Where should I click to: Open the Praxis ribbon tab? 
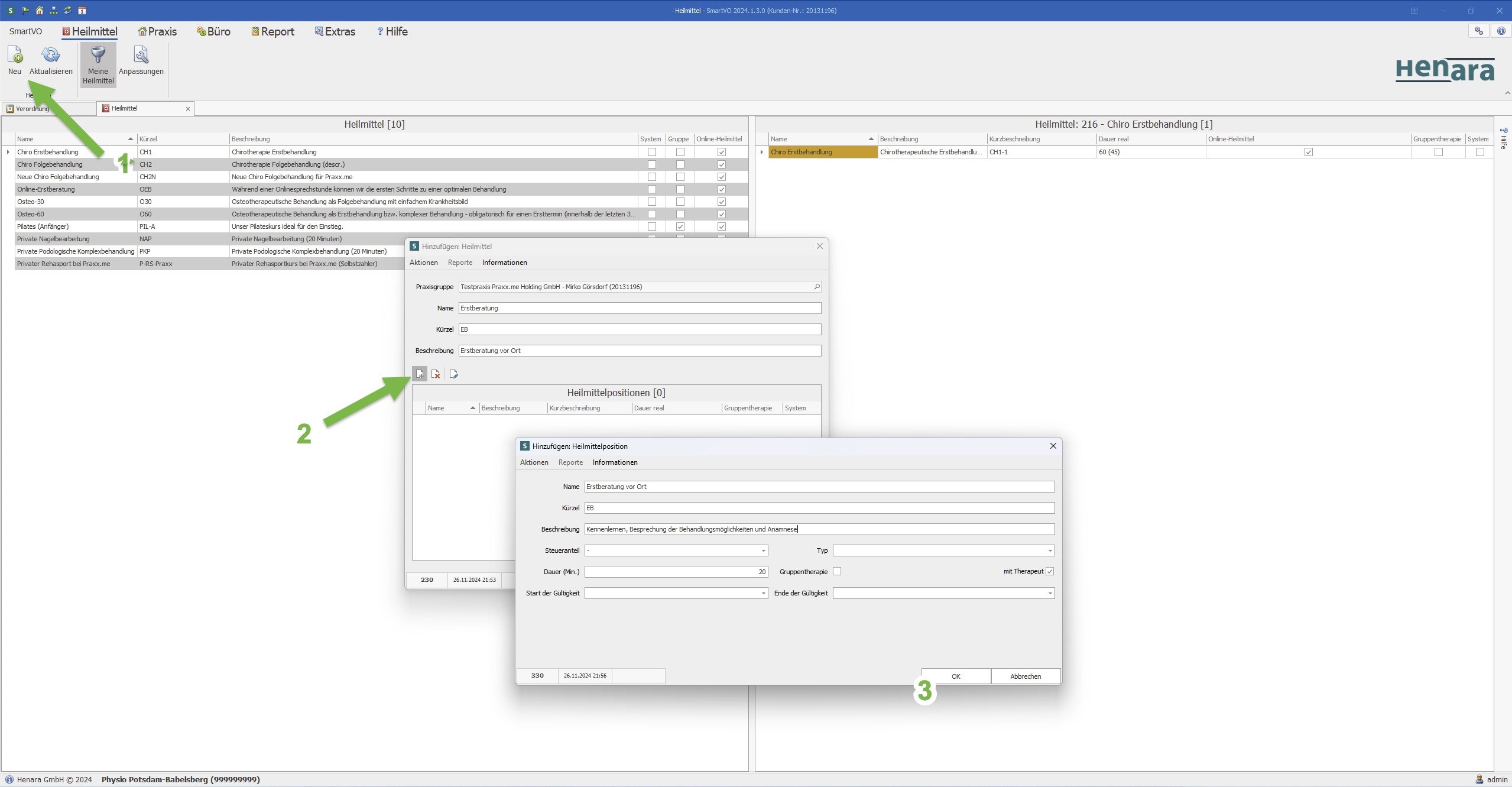pyautogui.click(x=157, y=31)
